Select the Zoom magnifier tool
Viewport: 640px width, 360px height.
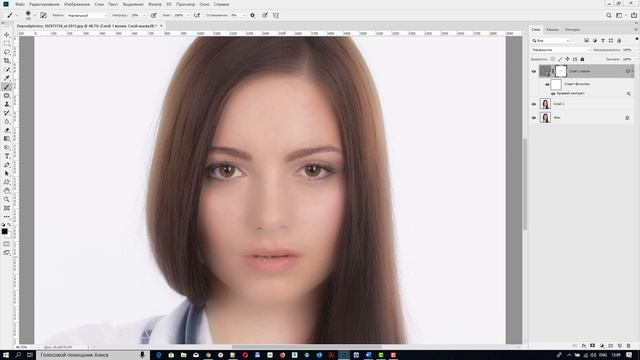[7, 200]
